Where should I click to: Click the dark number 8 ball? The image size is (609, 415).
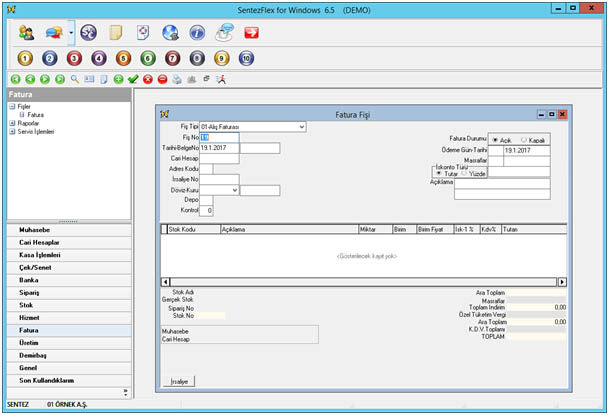[x=197, y=59]
